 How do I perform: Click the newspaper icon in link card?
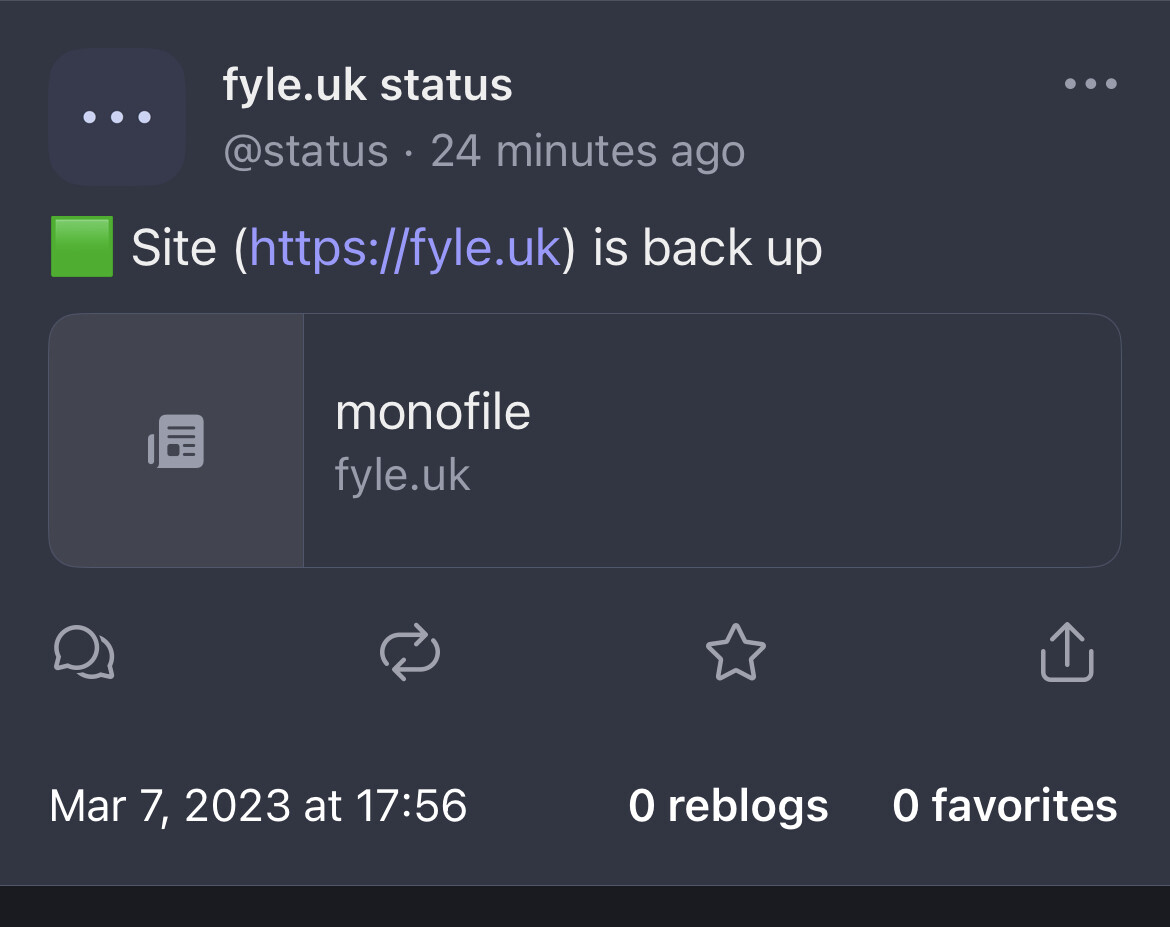pyautogui.click(x=176, y=441)
